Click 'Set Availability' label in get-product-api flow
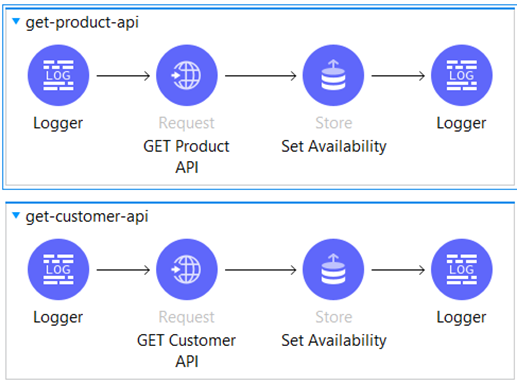The height and width of the screenshot is (384, 517). 334,147
